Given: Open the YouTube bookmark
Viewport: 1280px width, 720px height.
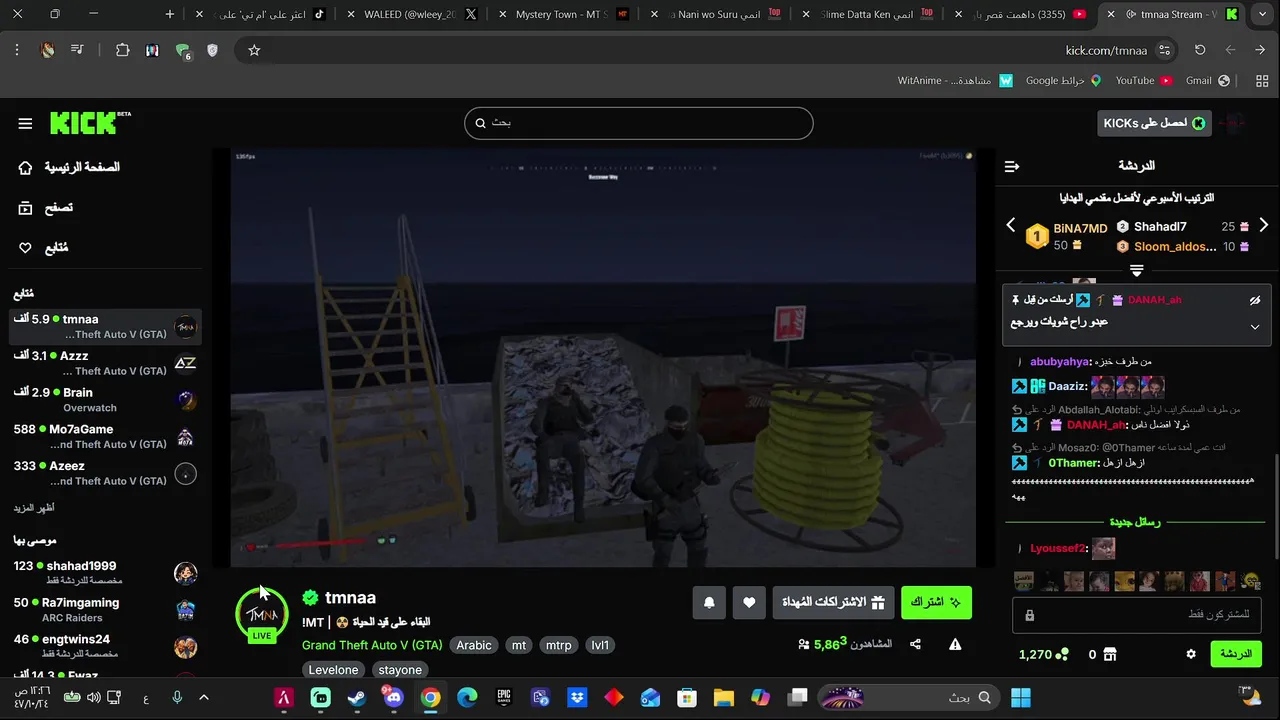Looking at the screenshot, I should coord(1143,80).
